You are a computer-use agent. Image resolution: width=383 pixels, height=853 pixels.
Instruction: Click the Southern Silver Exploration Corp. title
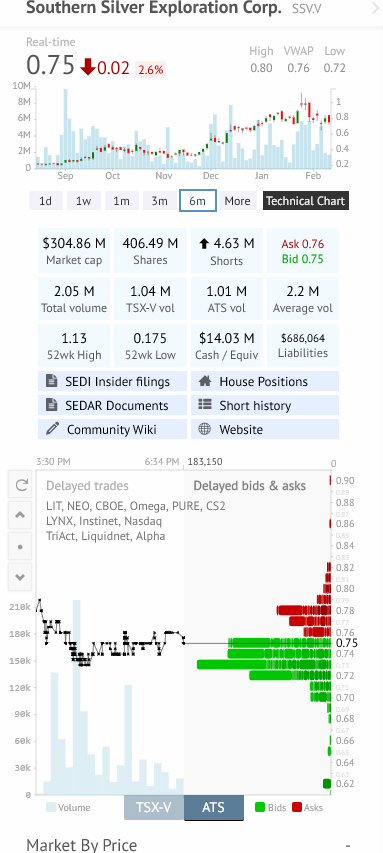pos(154,8)
